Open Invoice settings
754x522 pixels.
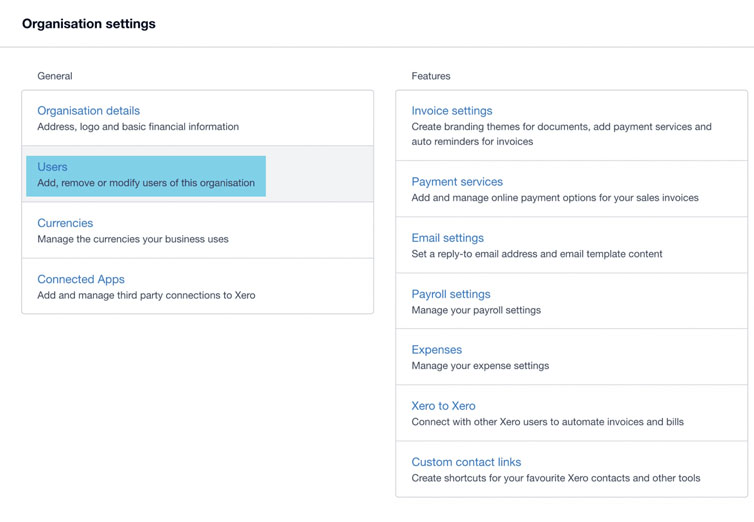452,111
